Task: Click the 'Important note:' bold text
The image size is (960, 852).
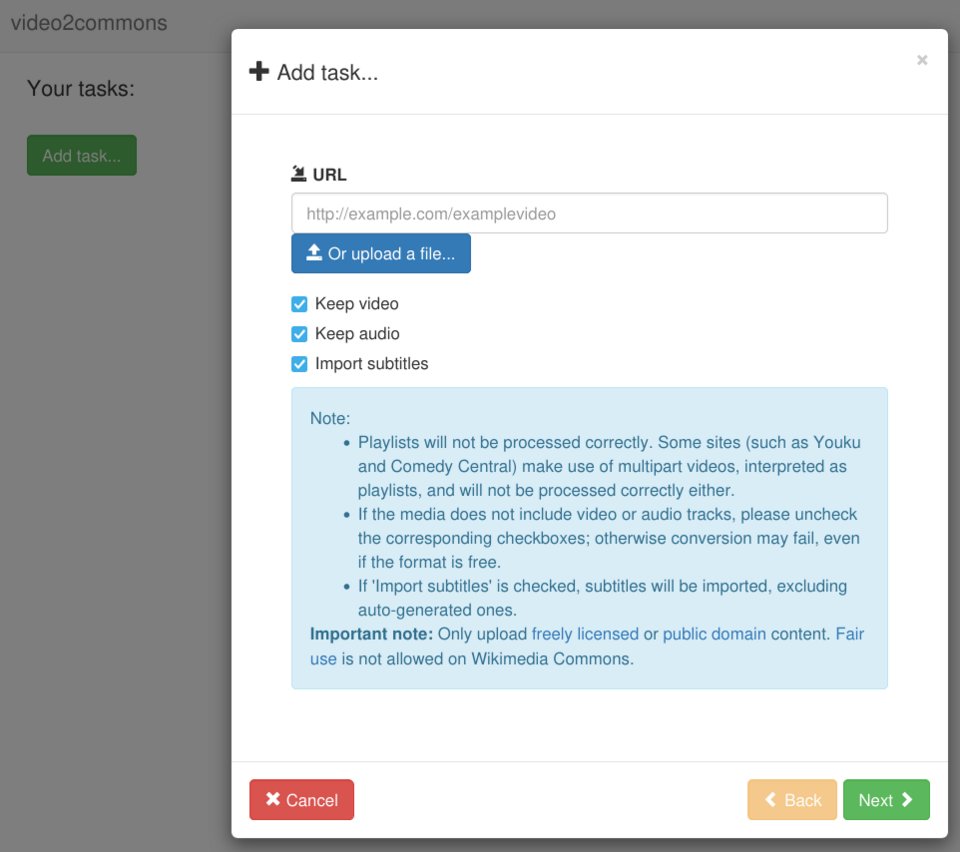Action: [x=371, y=634]
